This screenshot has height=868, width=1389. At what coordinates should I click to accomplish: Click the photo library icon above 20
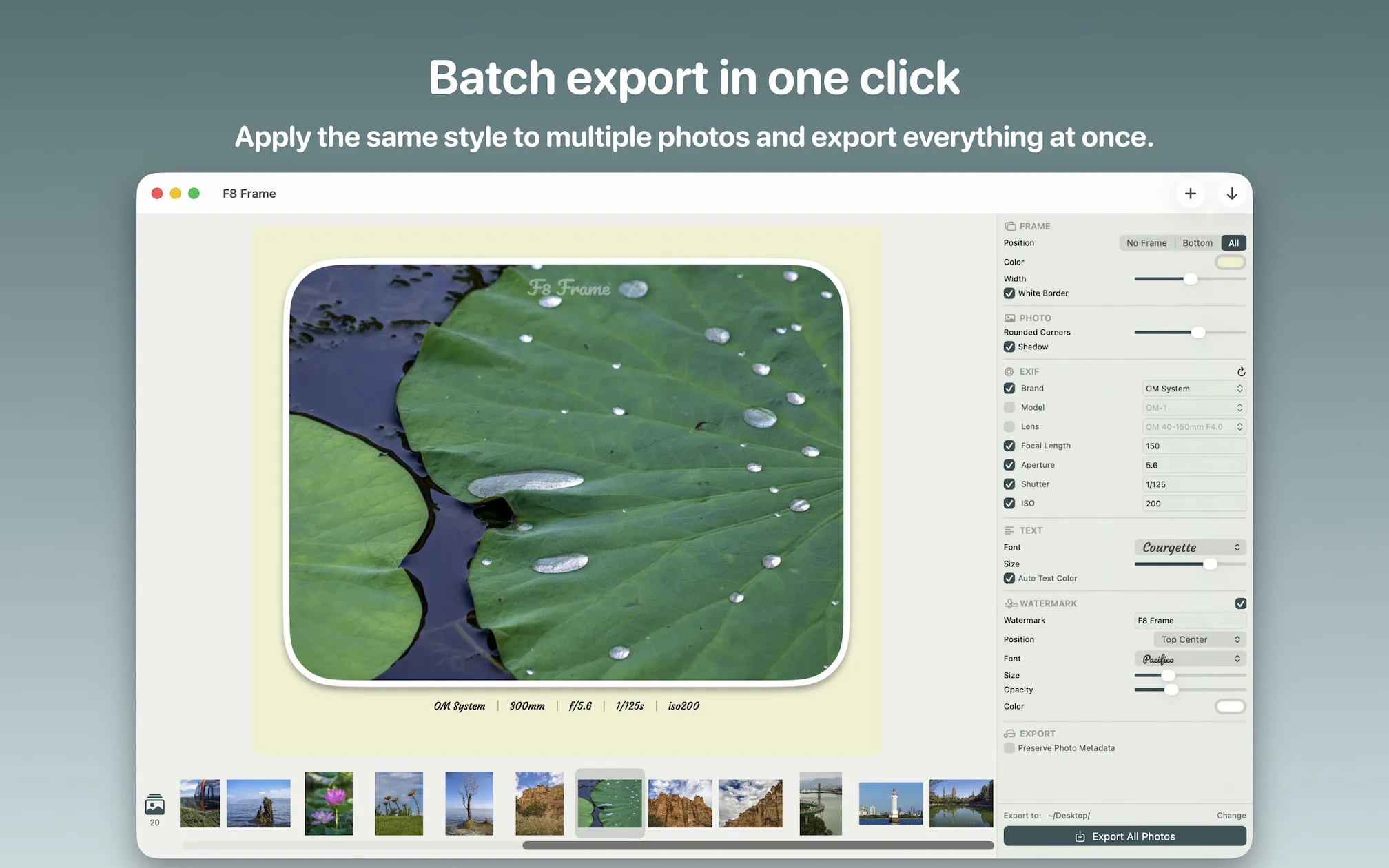155,804
